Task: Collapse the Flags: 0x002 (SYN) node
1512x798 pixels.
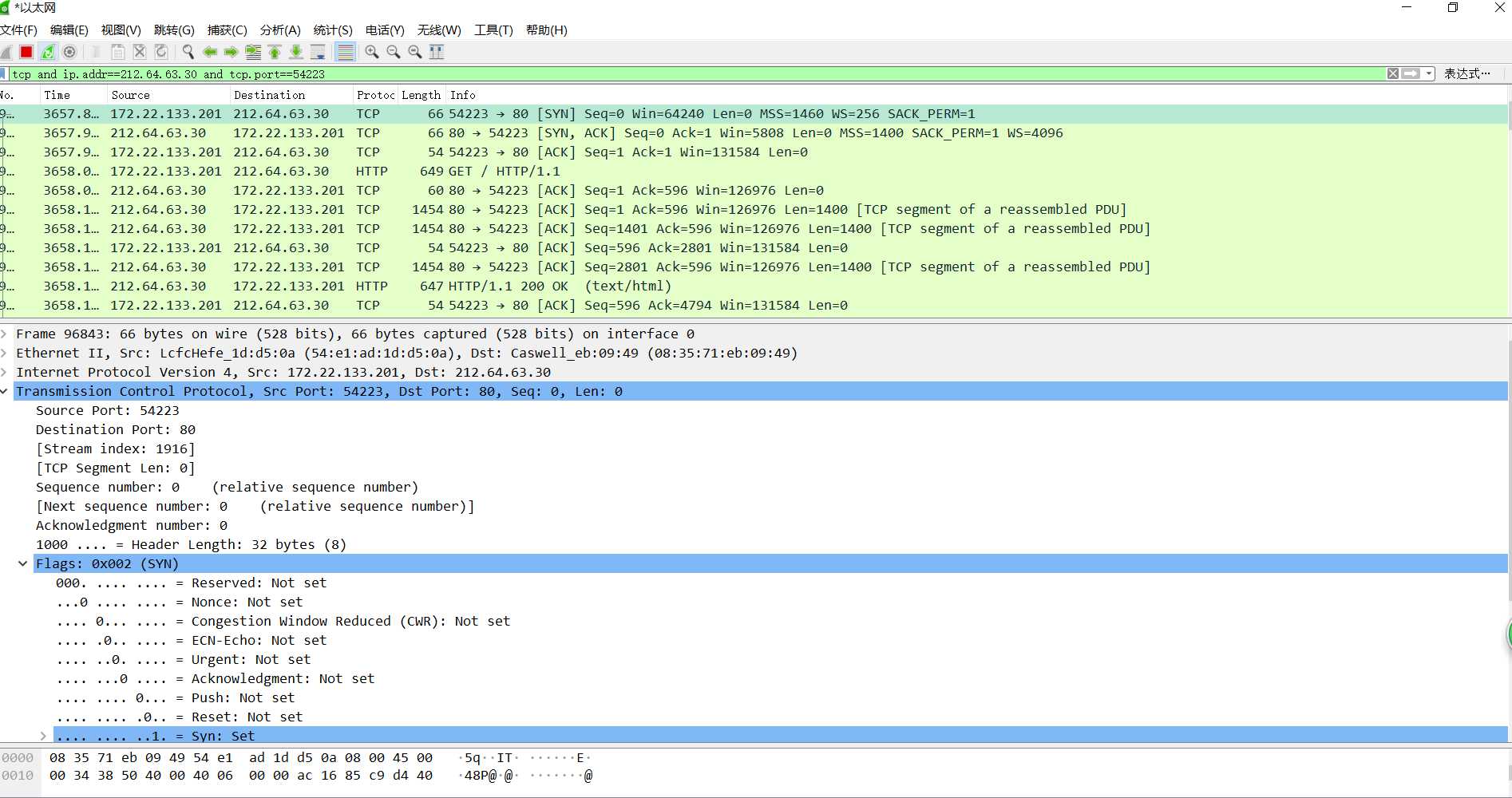Action: pos(23,563)
